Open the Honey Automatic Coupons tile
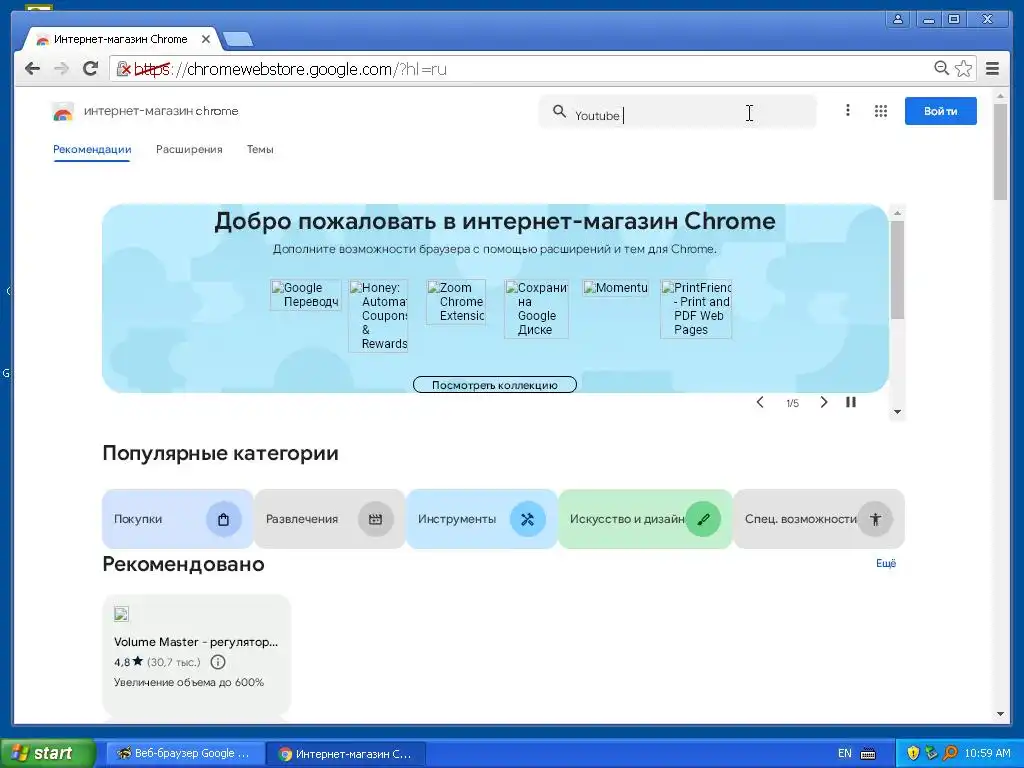Viewport: 1024px width, 768px height. click(x=378, y=315)
